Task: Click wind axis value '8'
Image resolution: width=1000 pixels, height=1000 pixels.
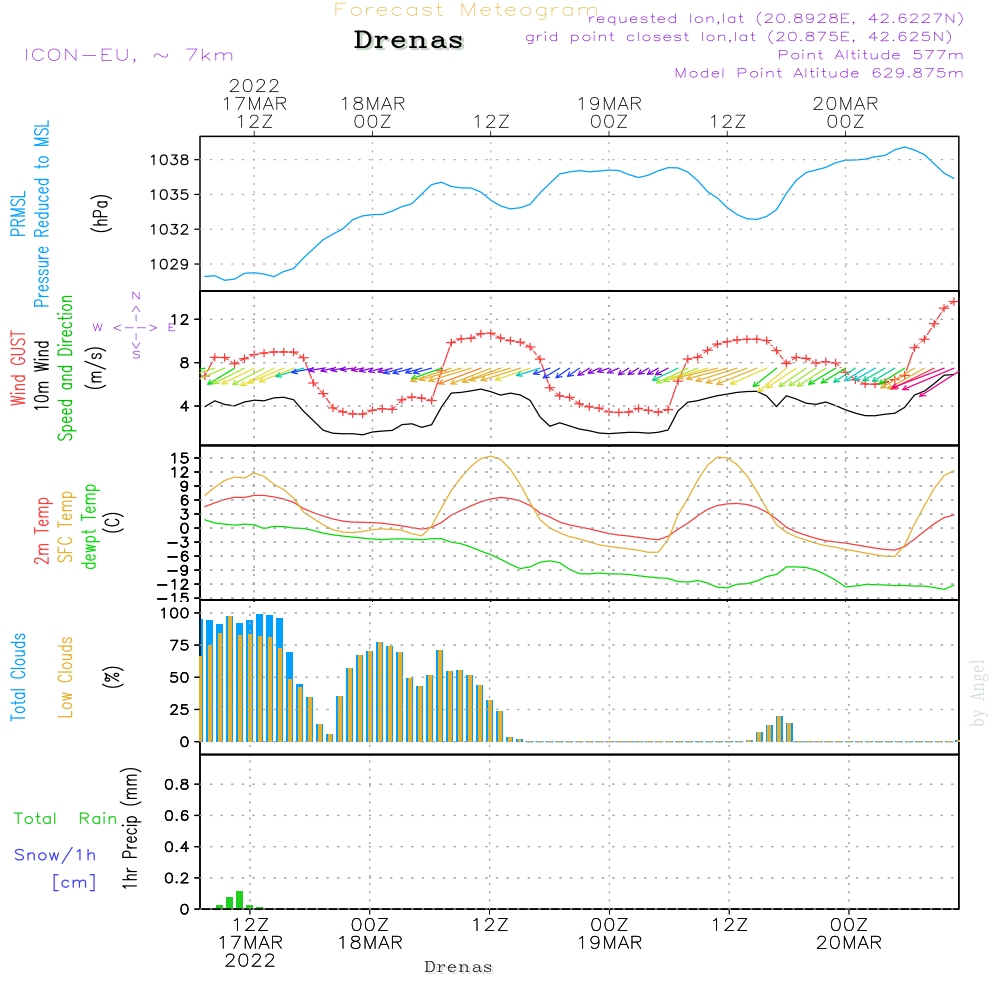Action: click(x=185, y=363)
